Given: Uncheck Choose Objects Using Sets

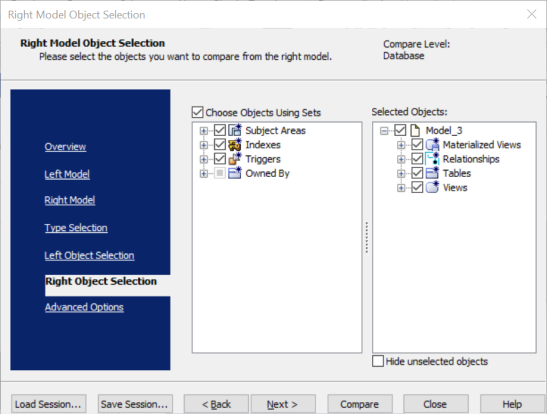Looking at the screenshot, I should [197, 112].
